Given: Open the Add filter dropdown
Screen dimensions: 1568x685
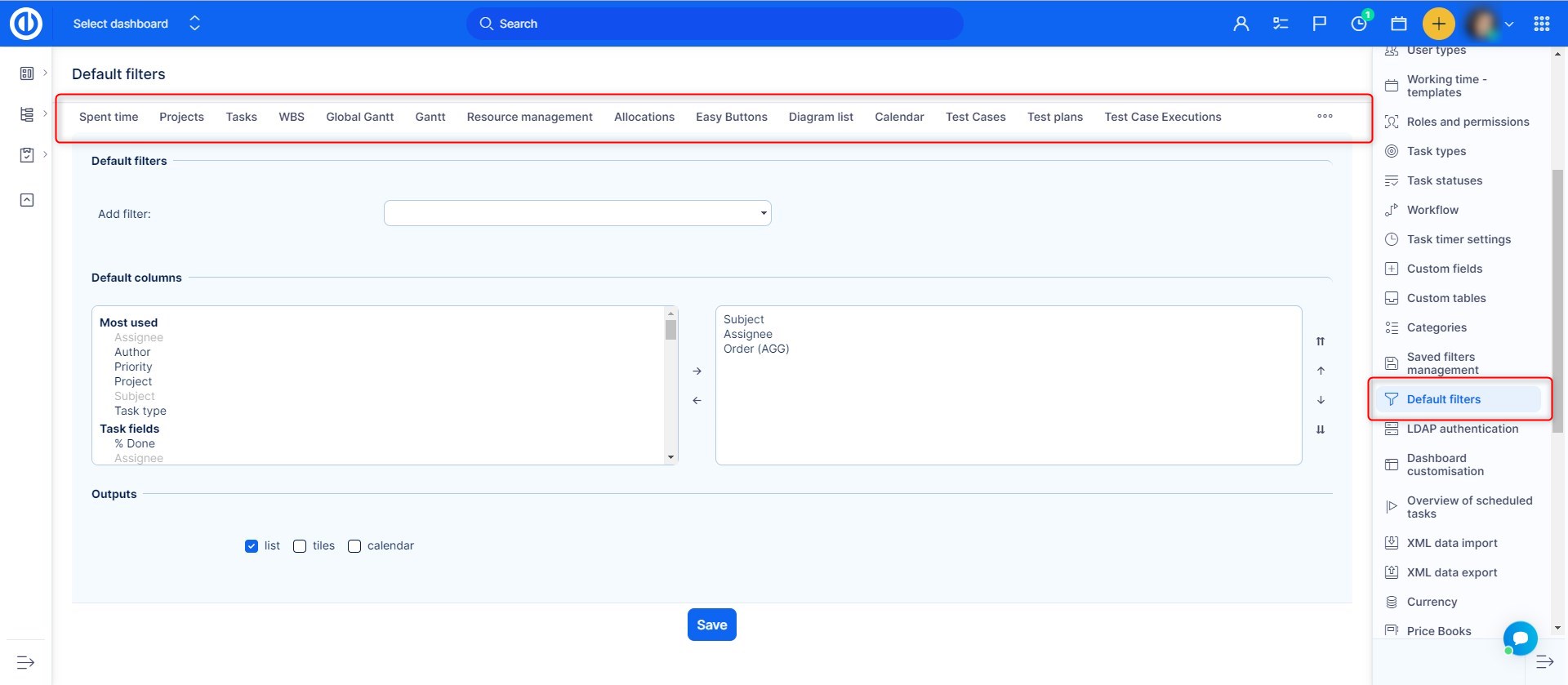Looking at the screenshot, I should (577, 213).
